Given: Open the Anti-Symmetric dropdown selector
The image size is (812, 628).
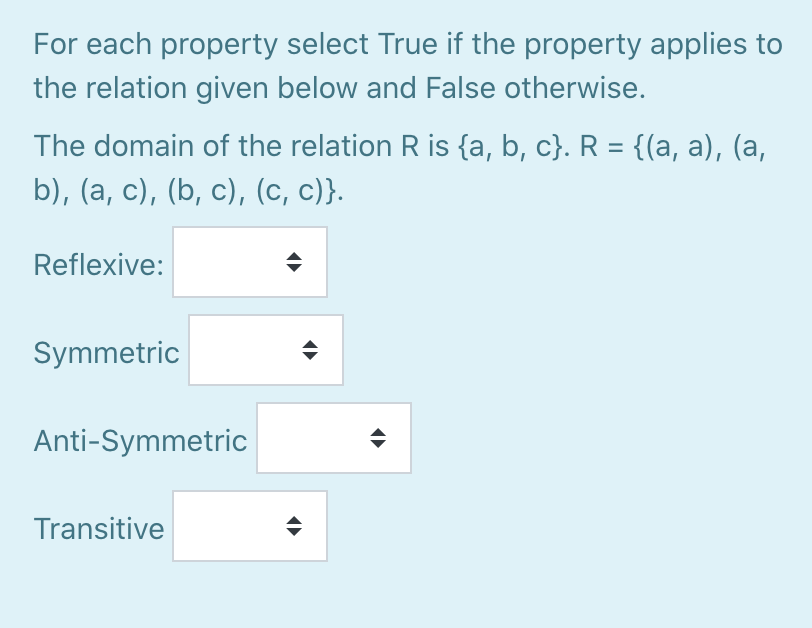Looking at the screenshot, I should (333, 438).
